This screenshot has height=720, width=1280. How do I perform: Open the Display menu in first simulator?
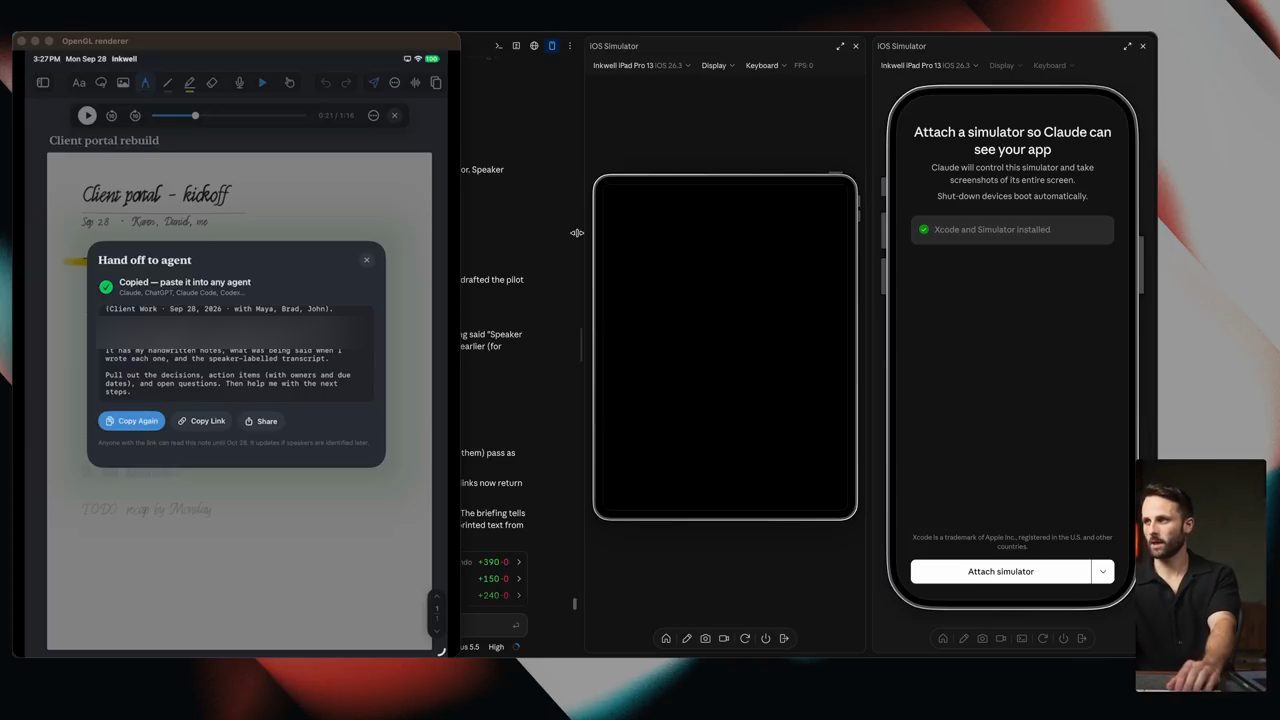(x=718, y=66)
